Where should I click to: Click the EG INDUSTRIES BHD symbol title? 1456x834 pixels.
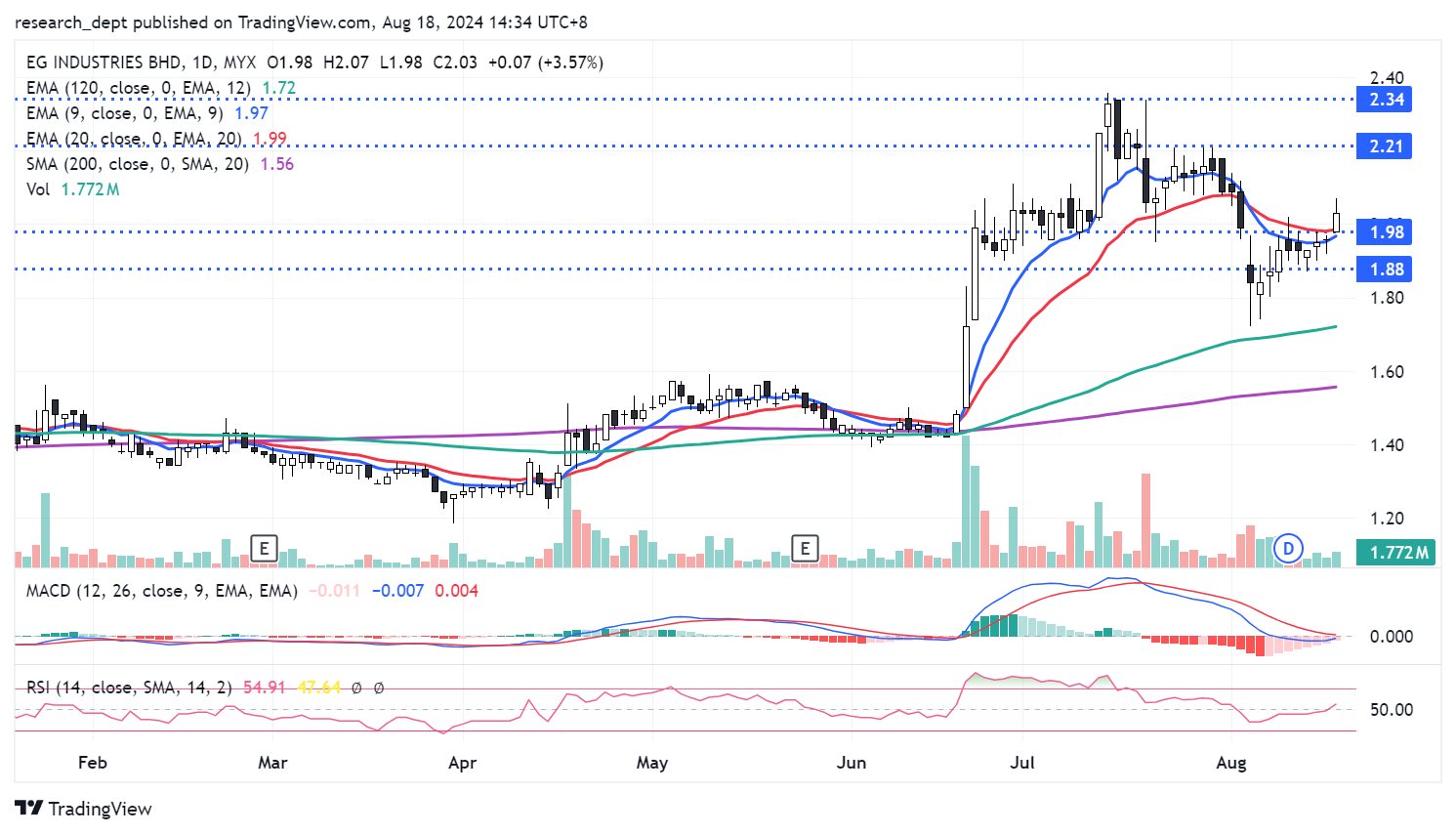coord(104,63)
